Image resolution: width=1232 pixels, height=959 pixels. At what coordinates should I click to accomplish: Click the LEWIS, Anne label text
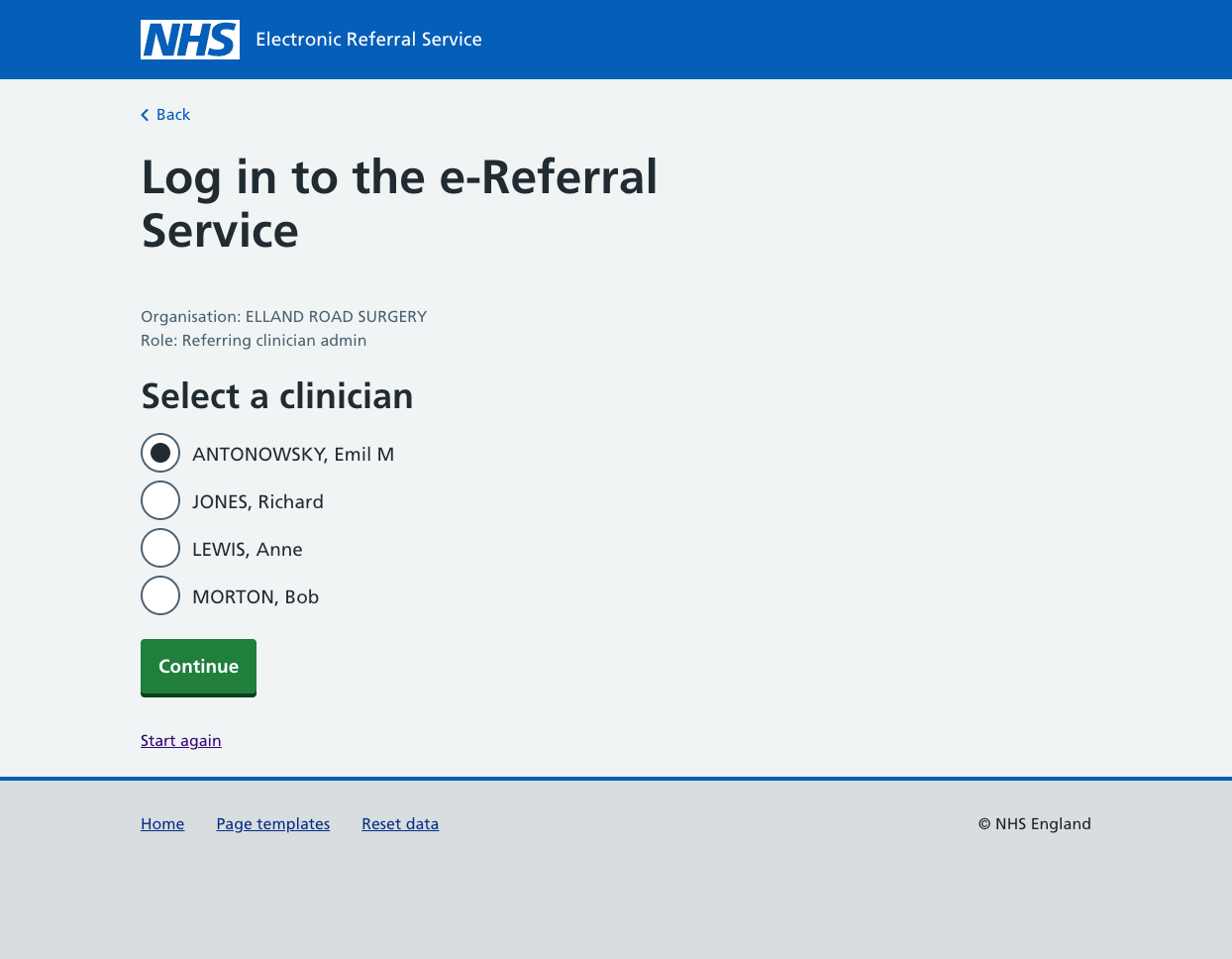point(248,549)
